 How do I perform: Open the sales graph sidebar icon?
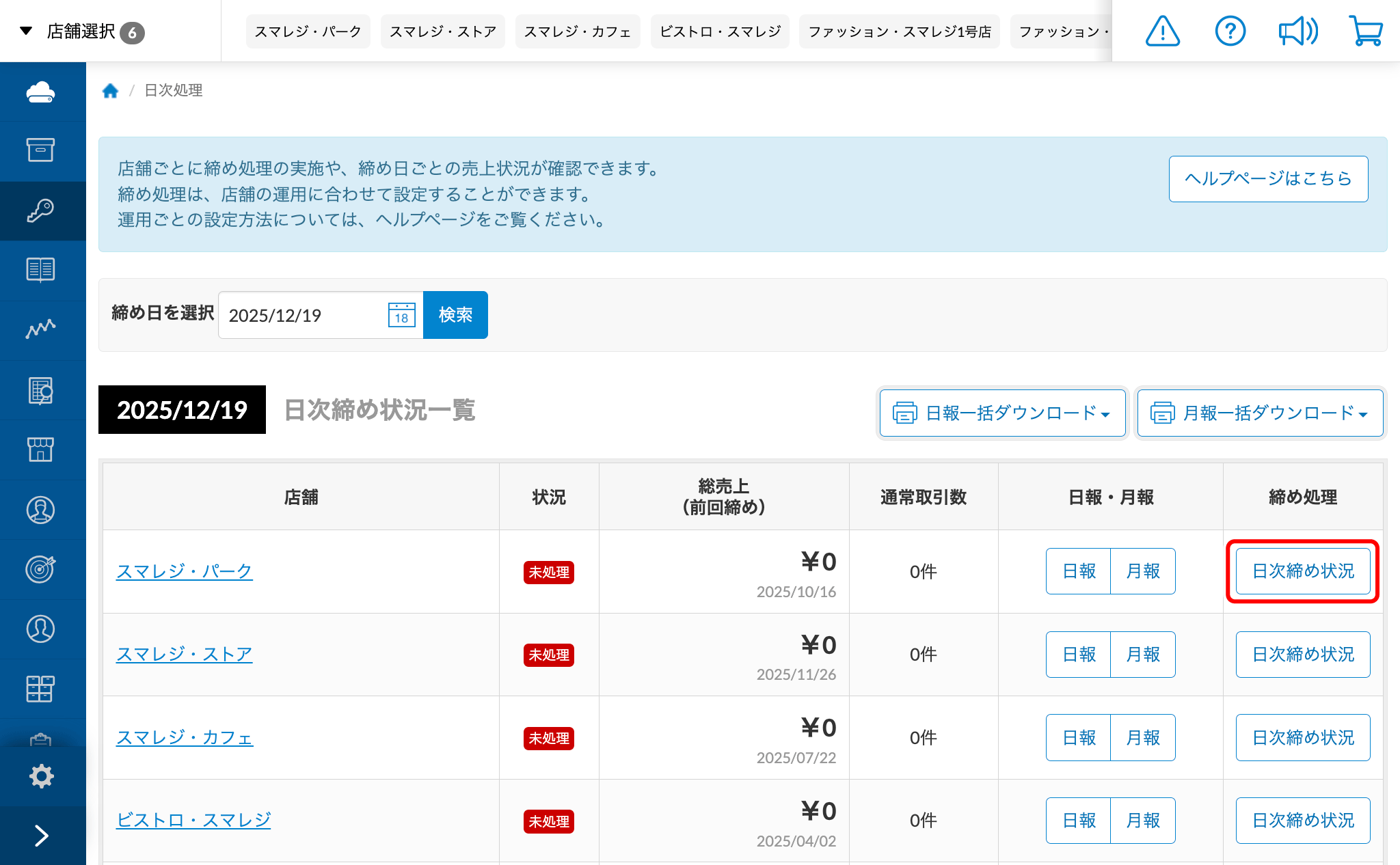click(x=41, y=329)
